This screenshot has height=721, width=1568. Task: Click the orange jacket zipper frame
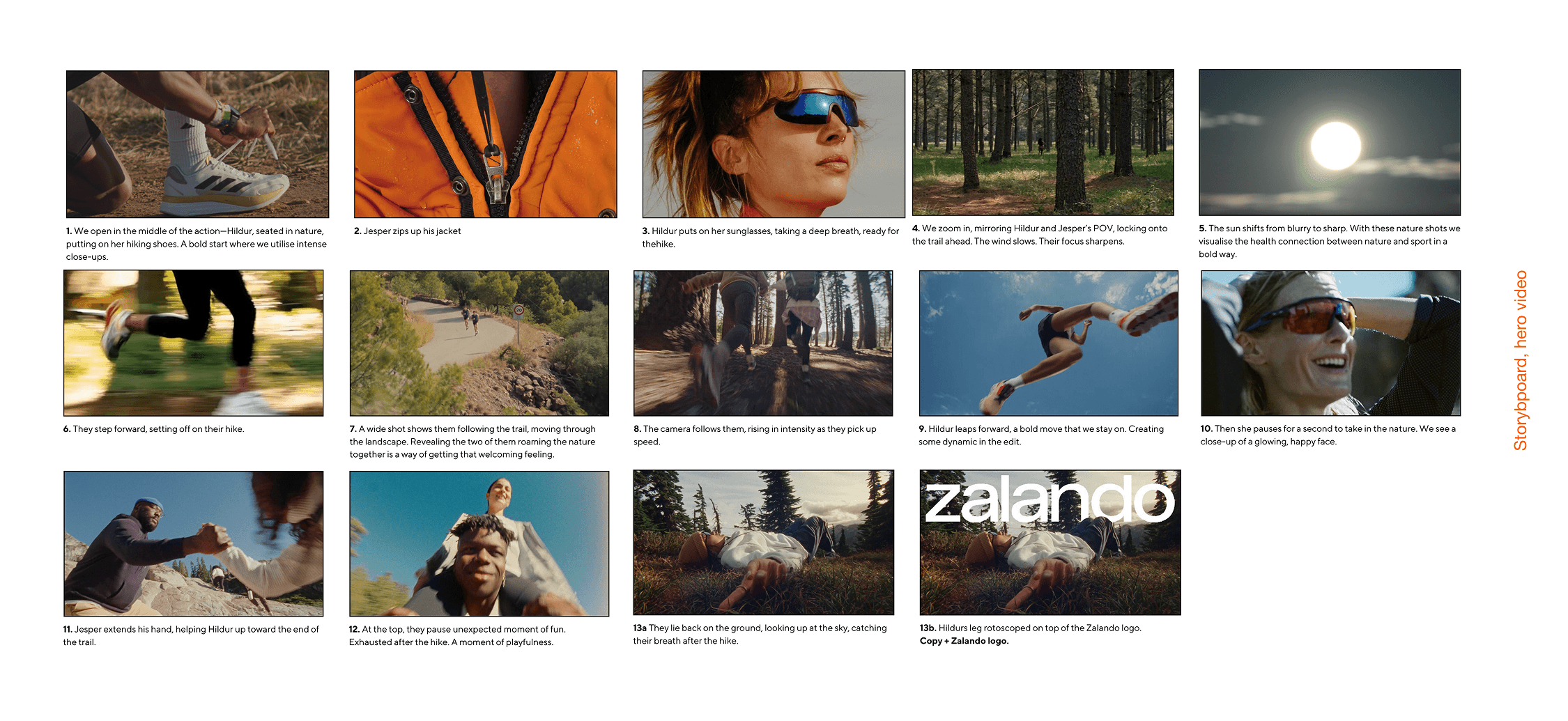tap(485, 144)
